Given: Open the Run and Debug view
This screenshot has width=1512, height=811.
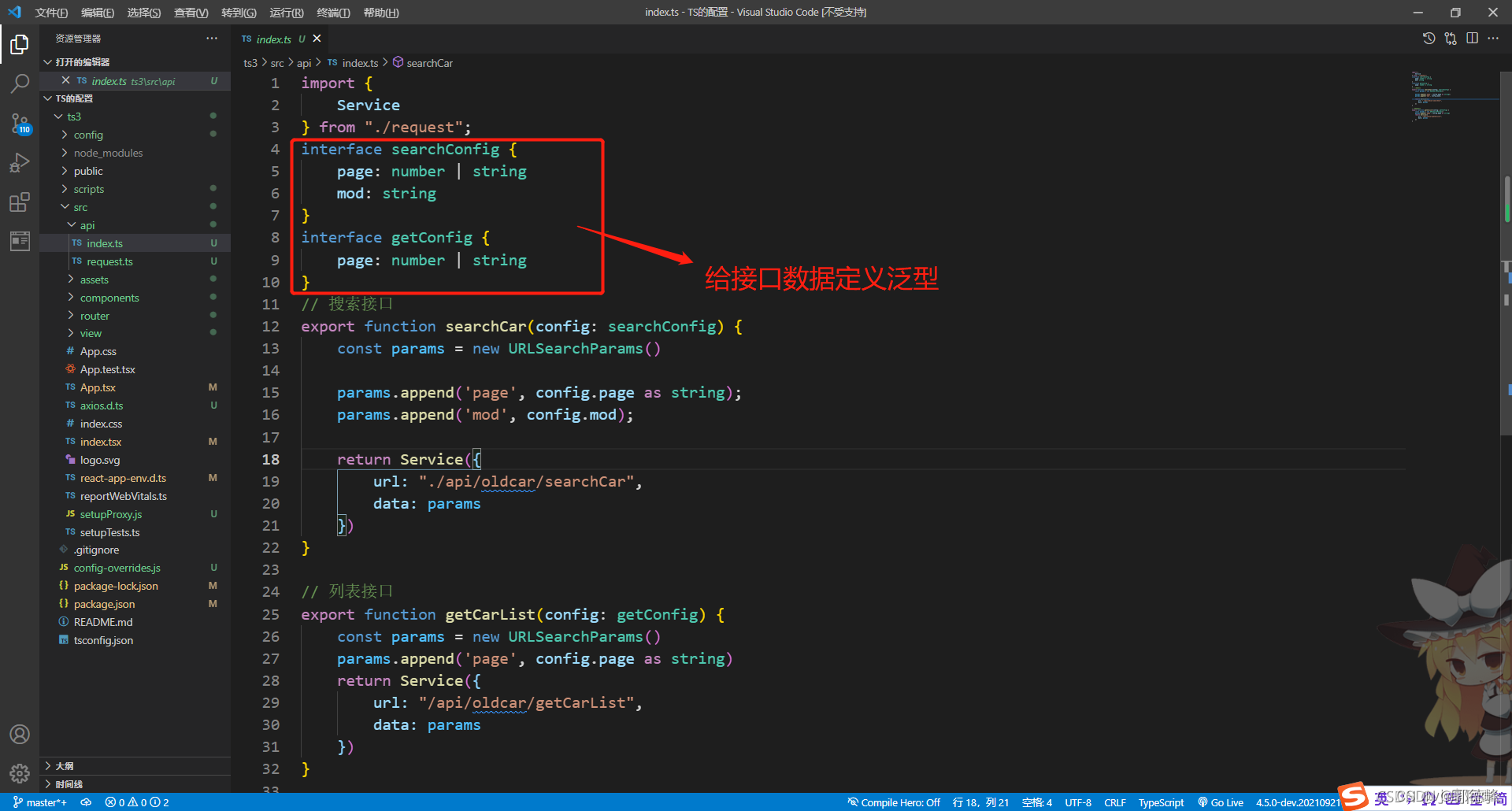Looking at the screenshot, I should (20, 162).
